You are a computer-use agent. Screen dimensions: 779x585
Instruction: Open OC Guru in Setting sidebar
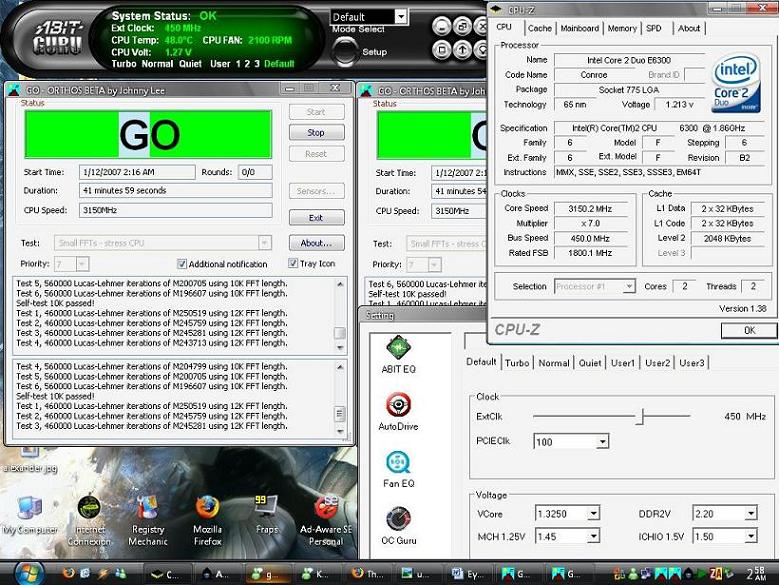point(398,525)
